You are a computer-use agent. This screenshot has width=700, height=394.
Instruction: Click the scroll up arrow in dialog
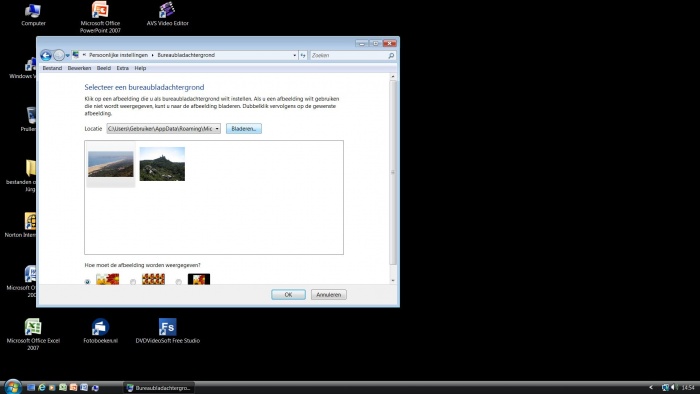point(393,77)
